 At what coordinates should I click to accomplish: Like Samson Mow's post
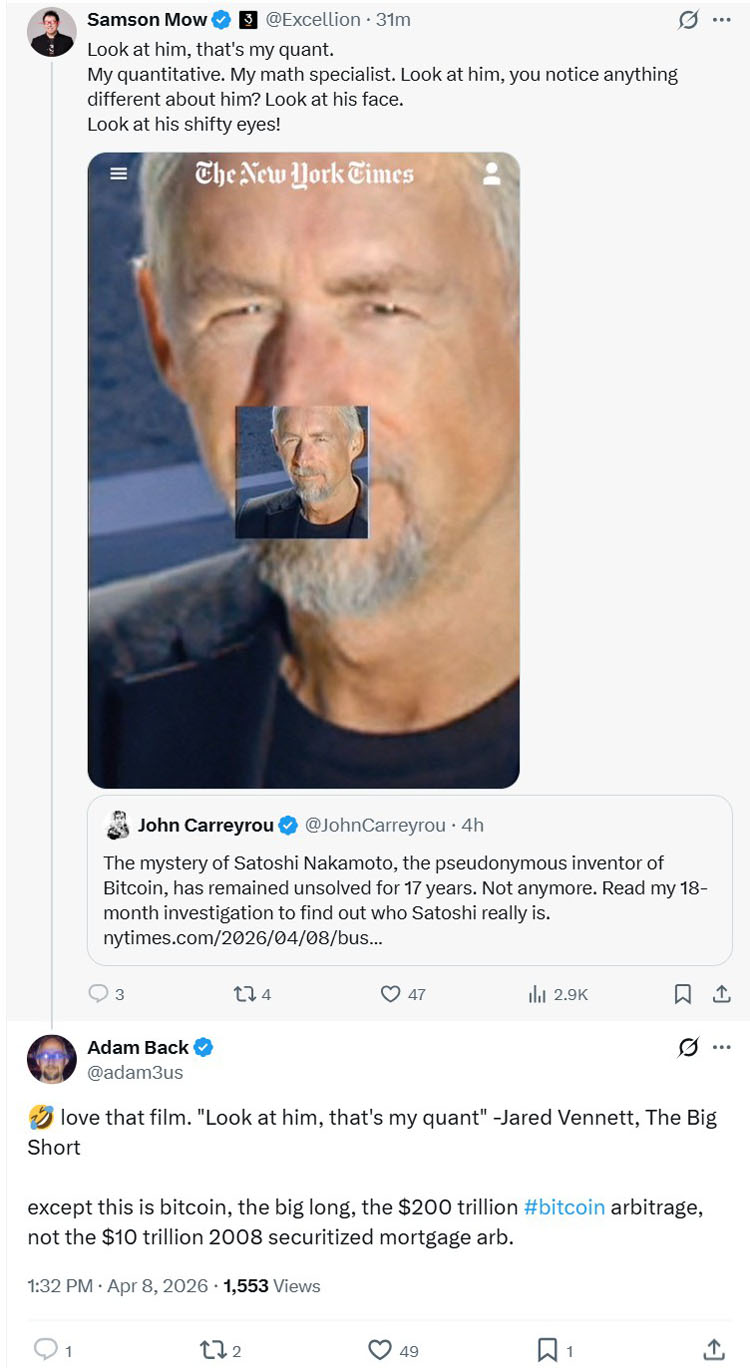pyautogui.click(x=391, y=994)
